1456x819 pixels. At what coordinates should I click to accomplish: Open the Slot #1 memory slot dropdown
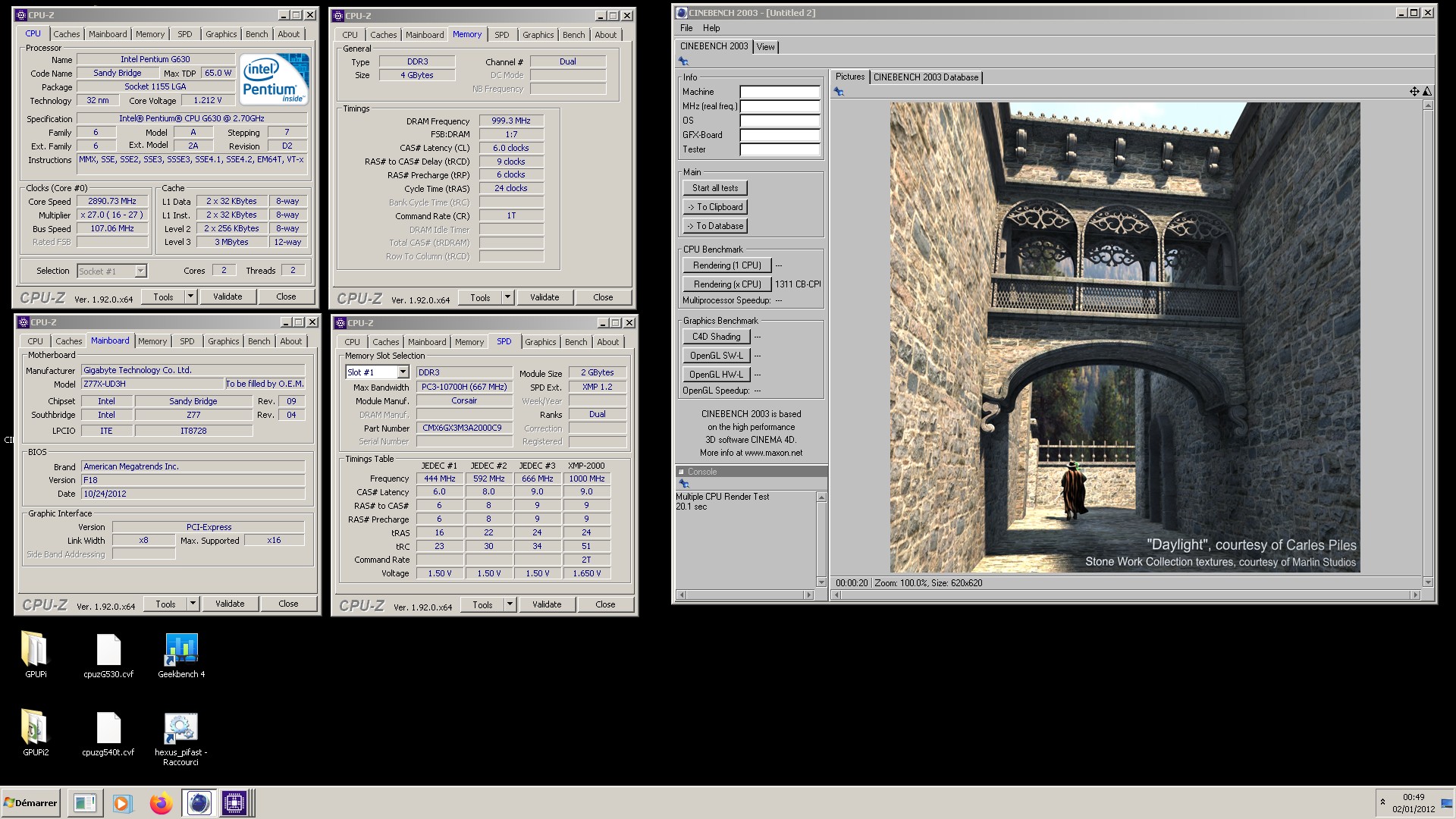403,372
